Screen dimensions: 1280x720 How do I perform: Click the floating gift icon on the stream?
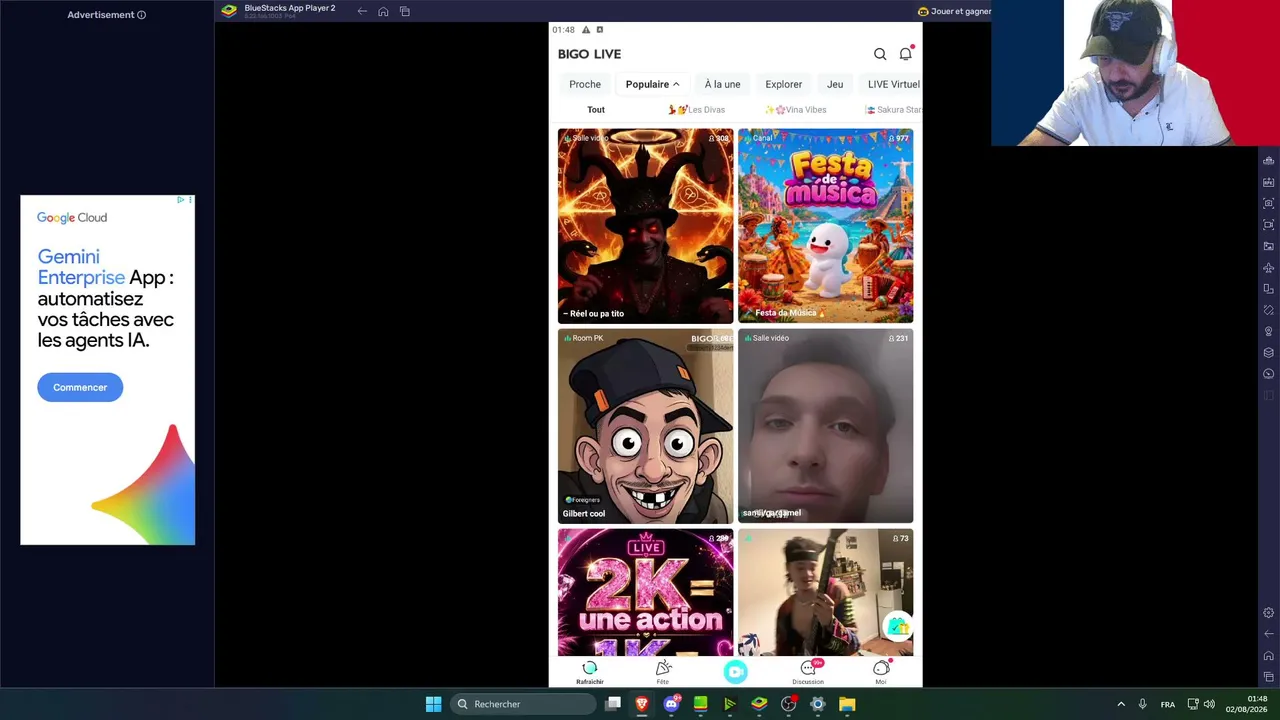[x=898, y=626]
